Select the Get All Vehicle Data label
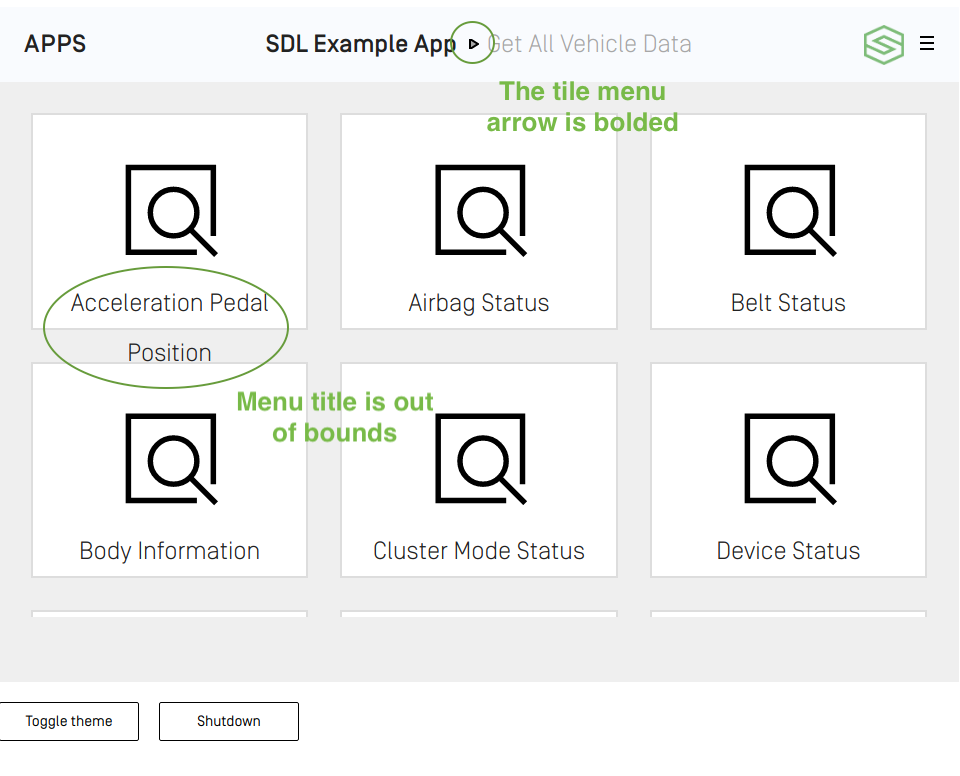The image size is (960, 776). 590,43
